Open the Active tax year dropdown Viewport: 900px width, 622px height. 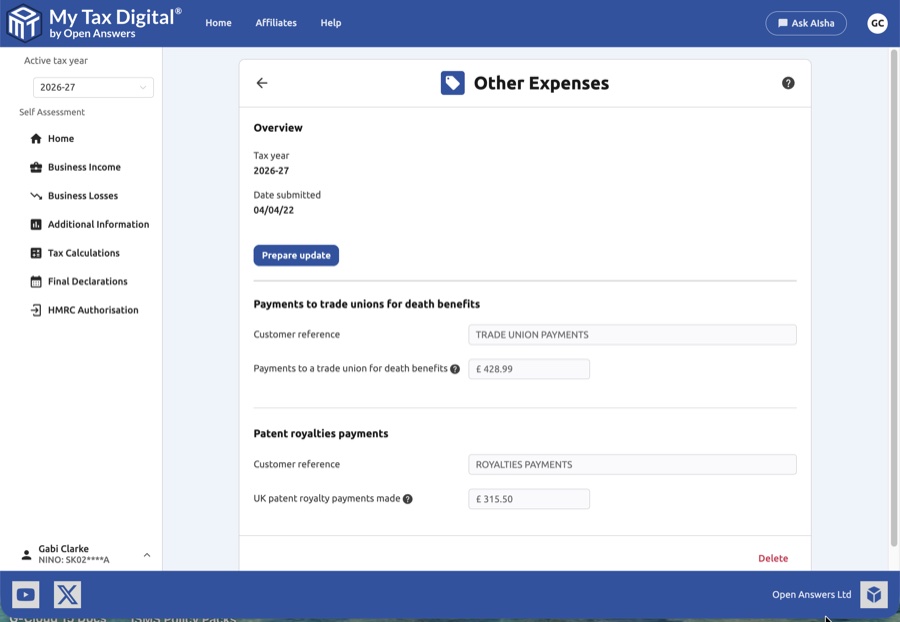coord(93,87)
